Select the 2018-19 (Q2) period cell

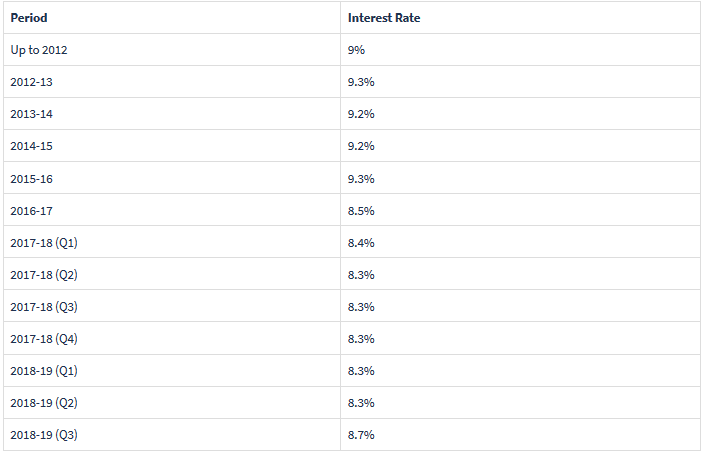coord(44,402)
